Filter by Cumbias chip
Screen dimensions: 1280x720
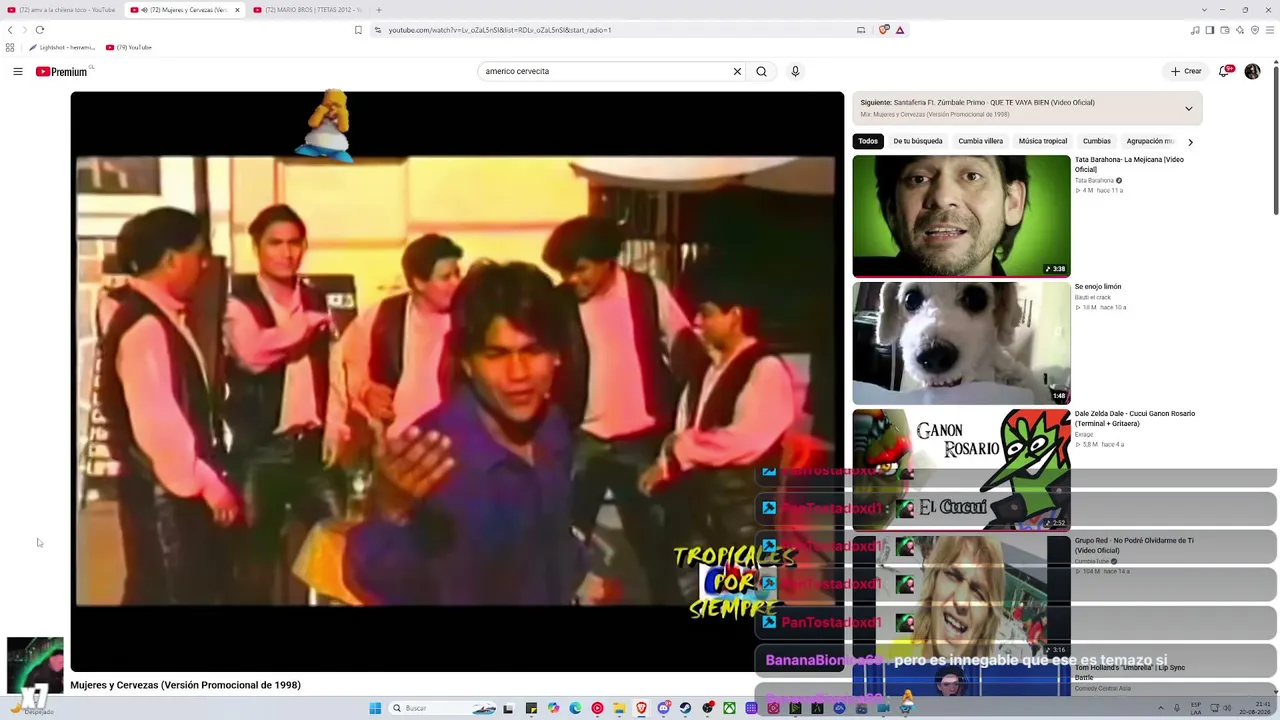(x=1097, y=141)
